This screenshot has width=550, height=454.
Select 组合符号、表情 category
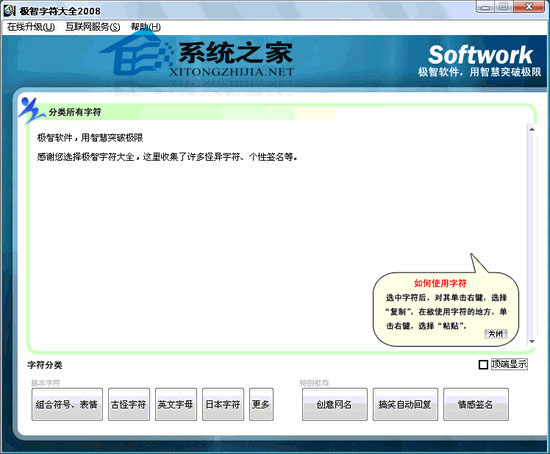point(67,404)
